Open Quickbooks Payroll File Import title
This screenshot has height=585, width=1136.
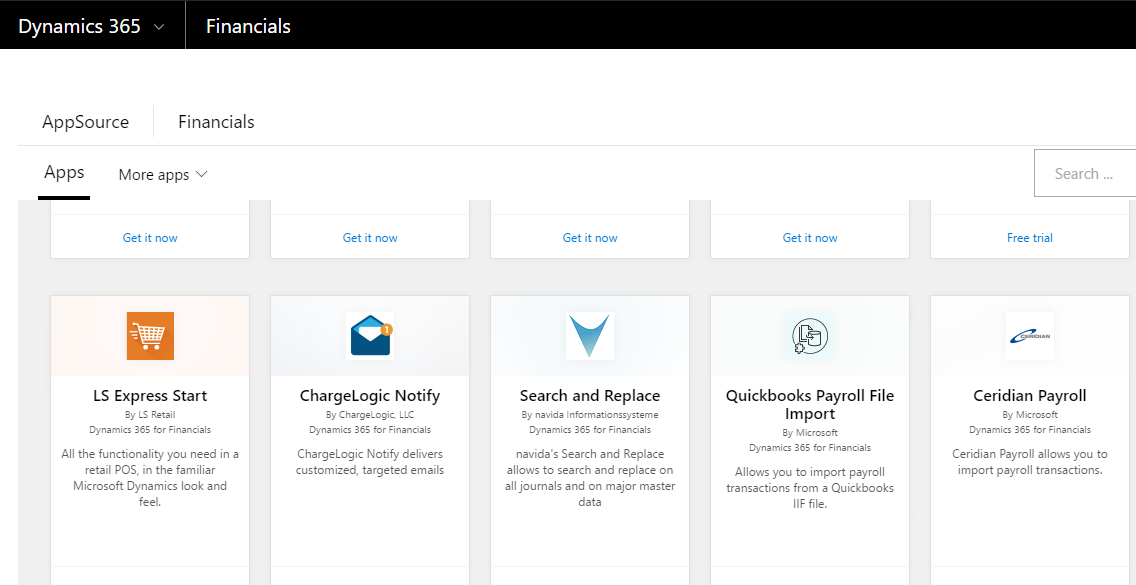tap(810, 404)
